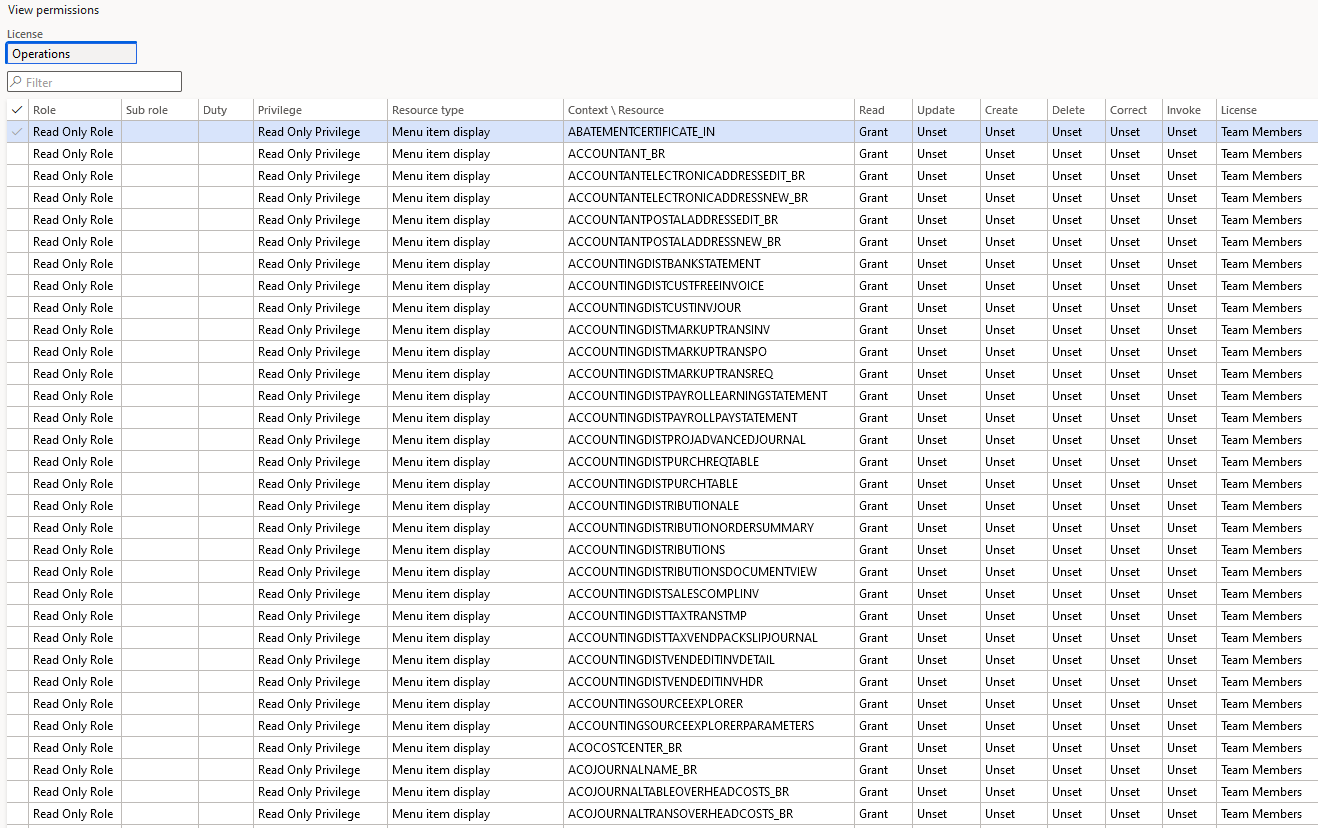Select the ACCOUNTINGDISTSALESCOMPLINV cell
Image resolution: width=1318 pixels, height=828 pixels.
click(x=709, y=594)
